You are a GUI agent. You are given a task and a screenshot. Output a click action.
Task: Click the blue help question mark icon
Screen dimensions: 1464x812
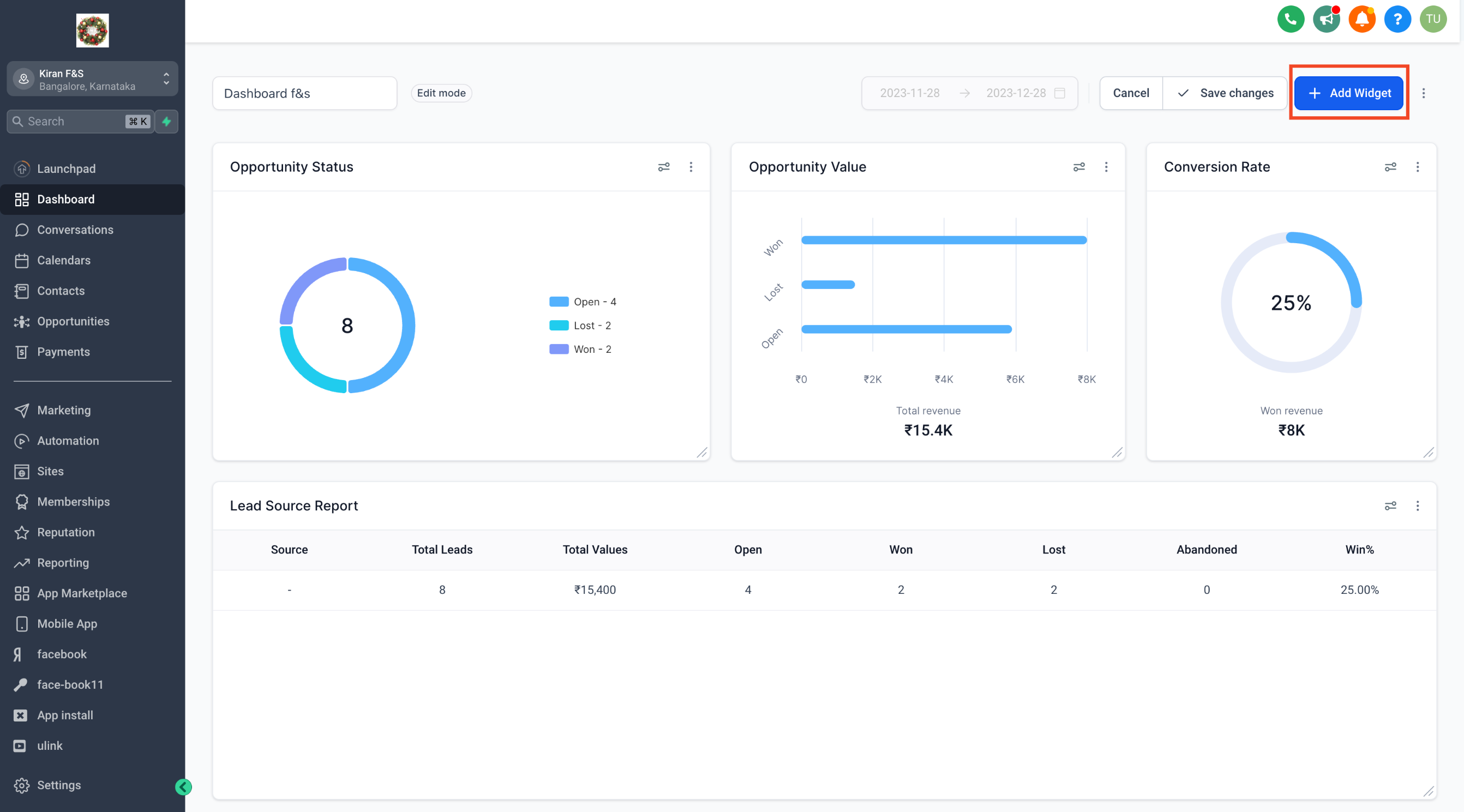click(1397, 19)
